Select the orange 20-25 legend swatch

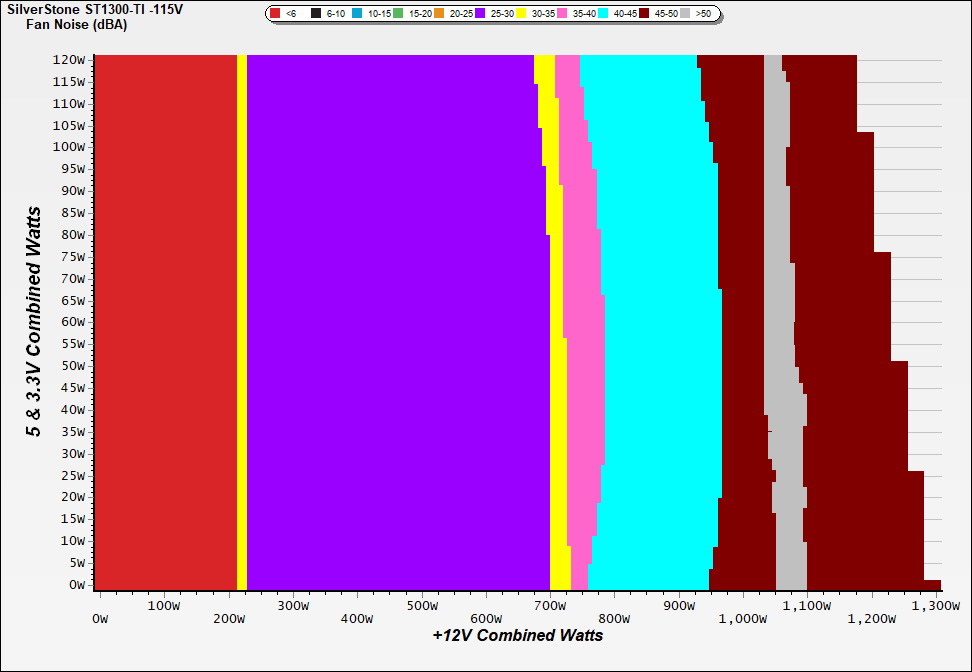[439, 14]
